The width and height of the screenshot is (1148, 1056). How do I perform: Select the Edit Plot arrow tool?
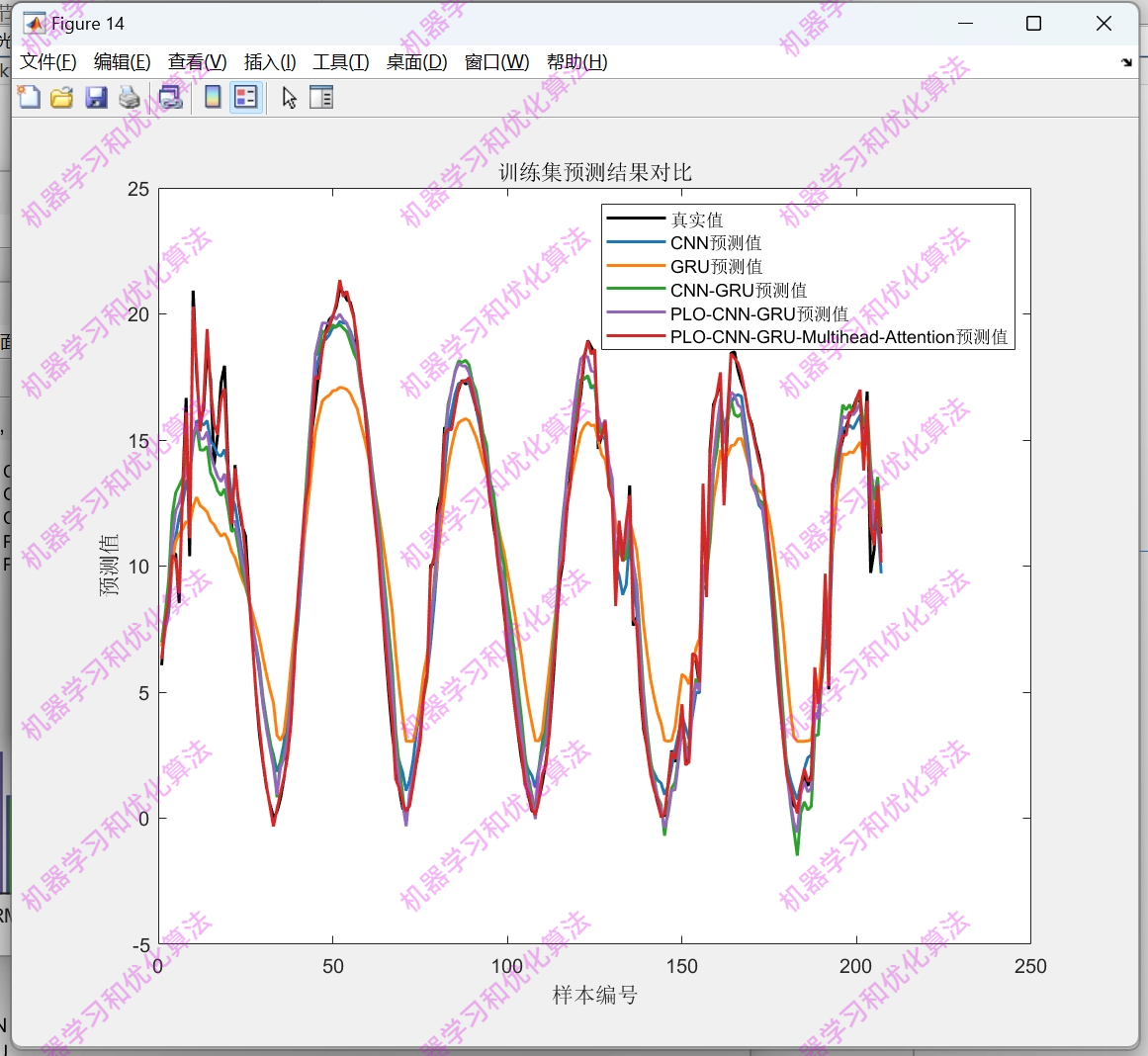289,98
